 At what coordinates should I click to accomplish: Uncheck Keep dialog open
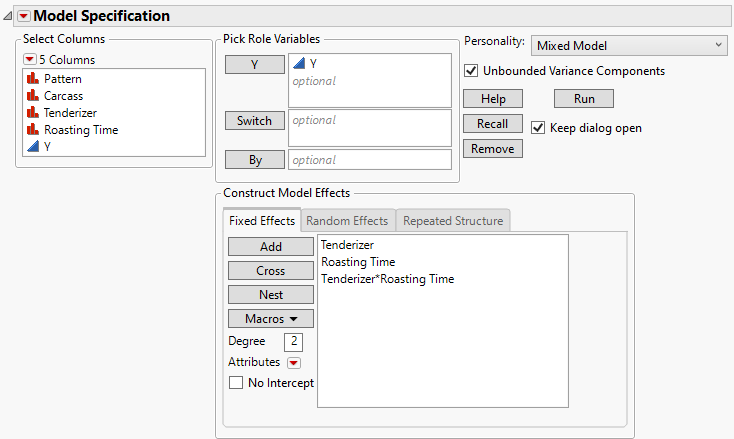(x=539, y=128)
